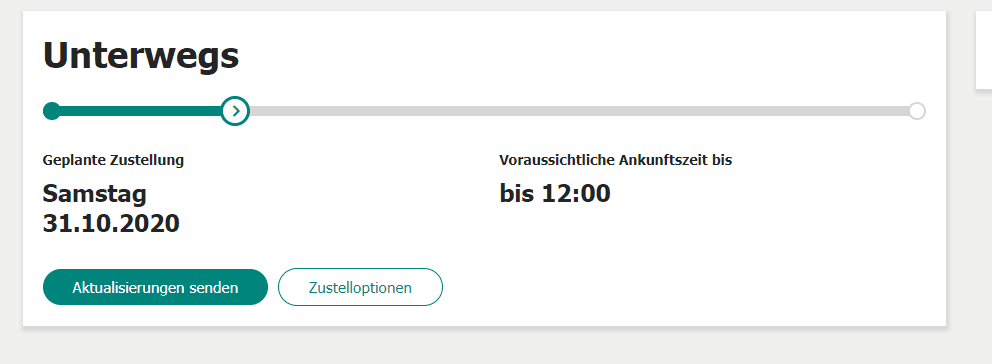The image size is (992, 364).
Task: Click the gray page background below card
Action: [x=485, y=346]
